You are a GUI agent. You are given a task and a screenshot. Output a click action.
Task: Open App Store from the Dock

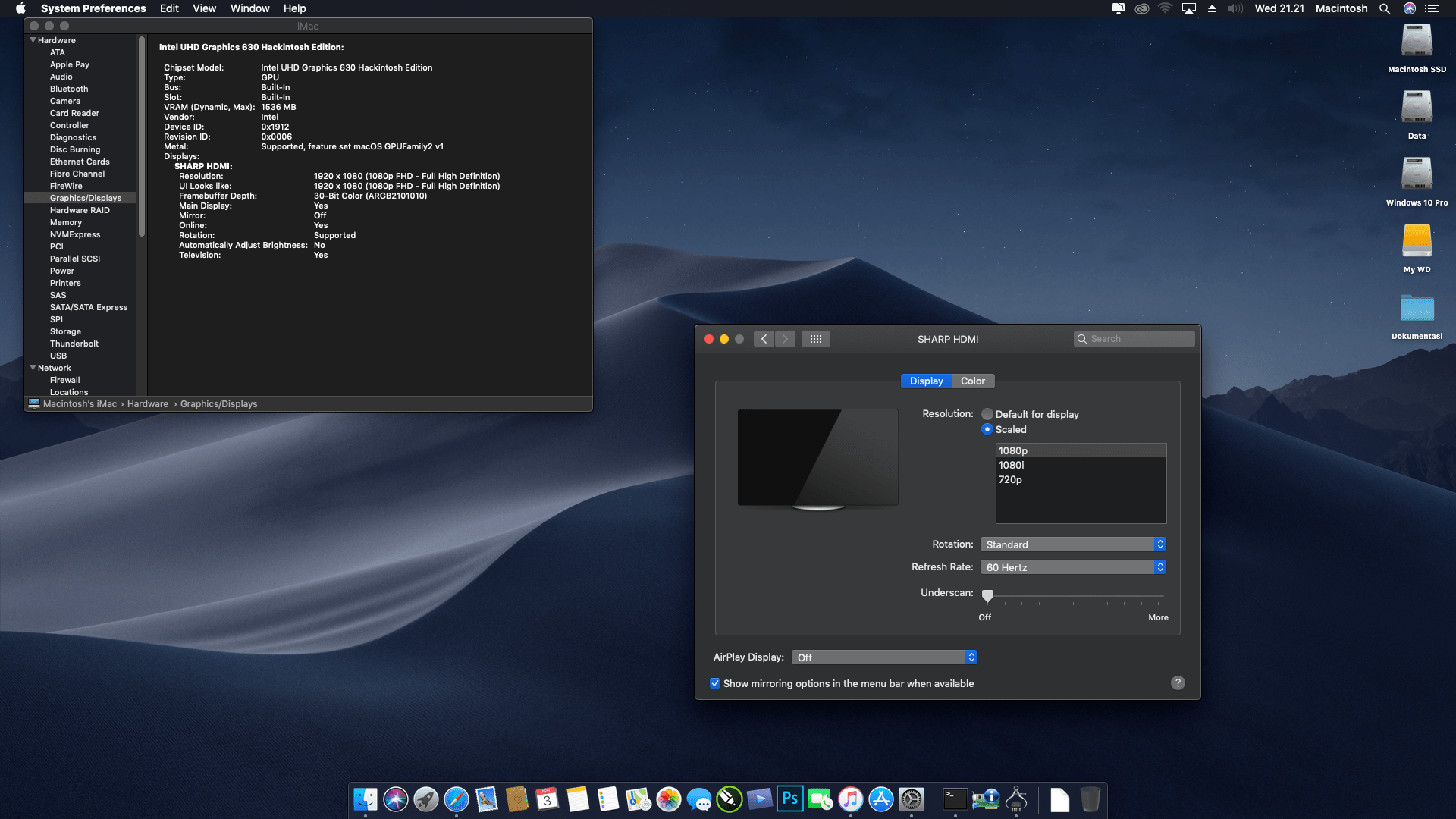pos(881,799)
